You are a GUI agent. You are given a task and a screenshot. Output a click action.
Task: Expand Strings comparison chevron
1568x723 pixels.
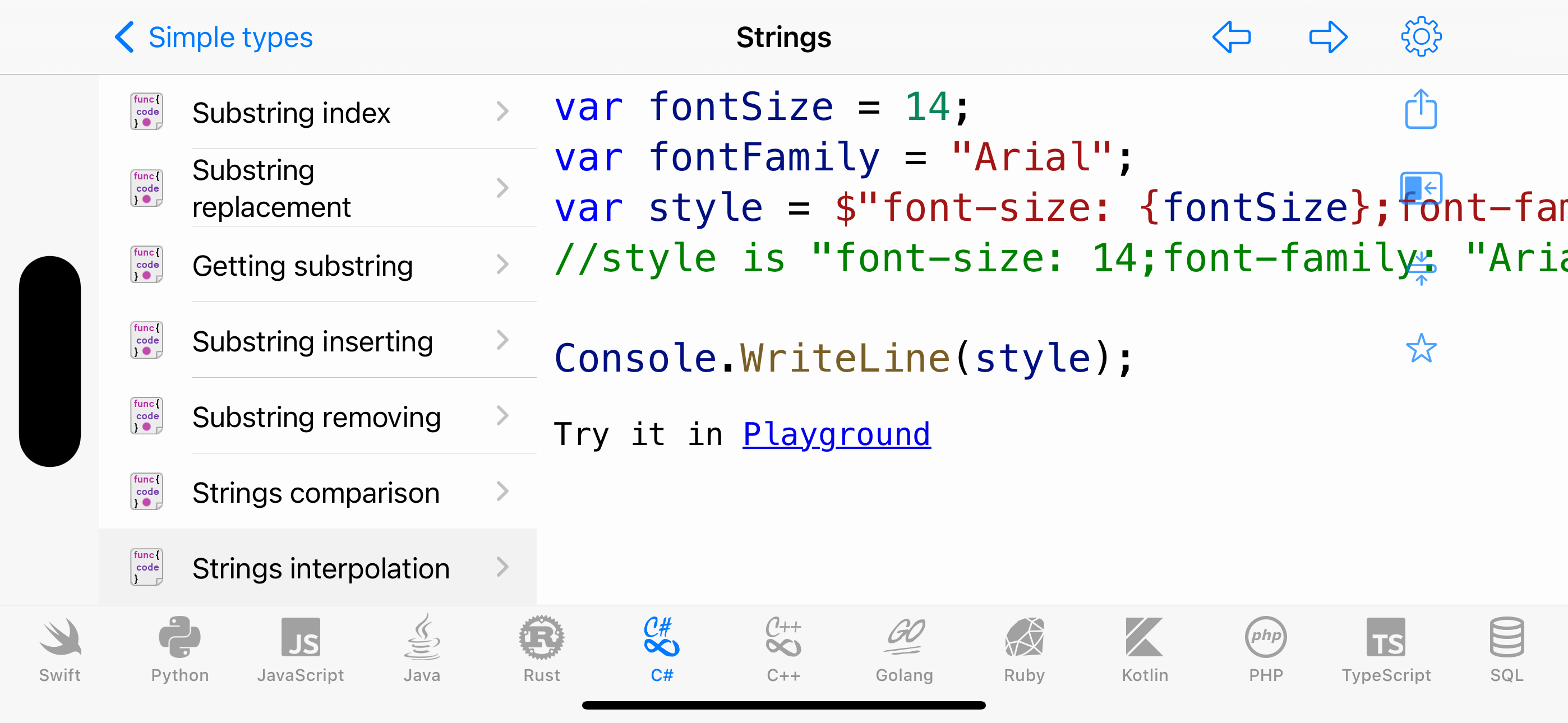pyautogui.click(x=502, y=491)
